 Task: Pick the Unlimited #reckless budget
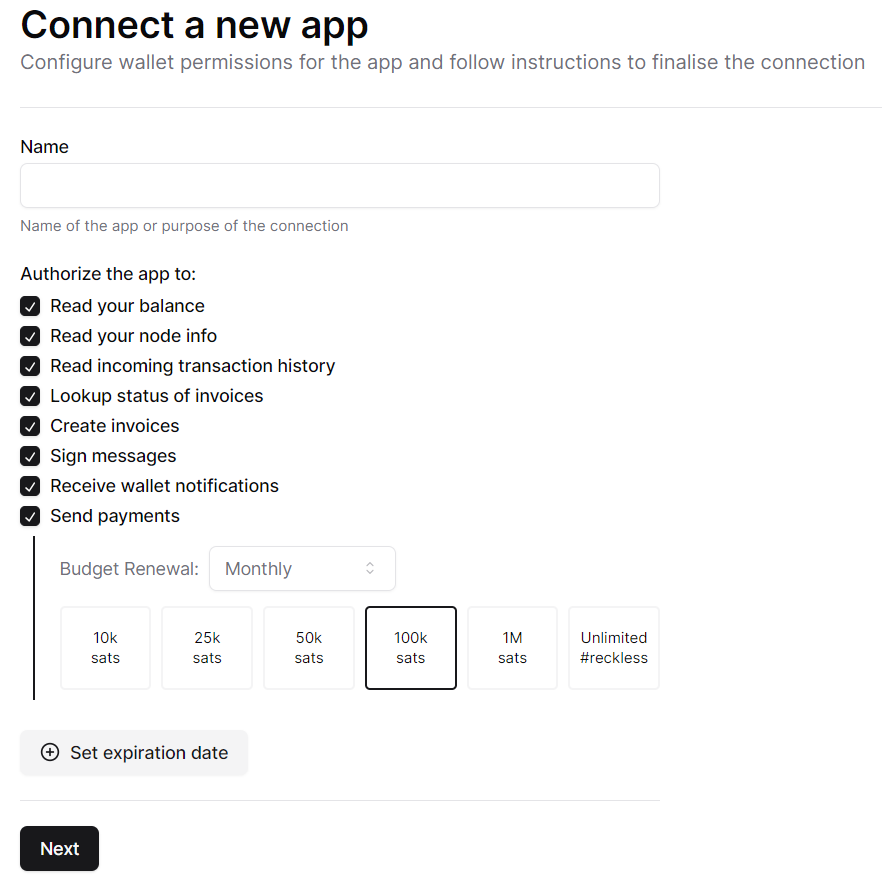point(614,648)
